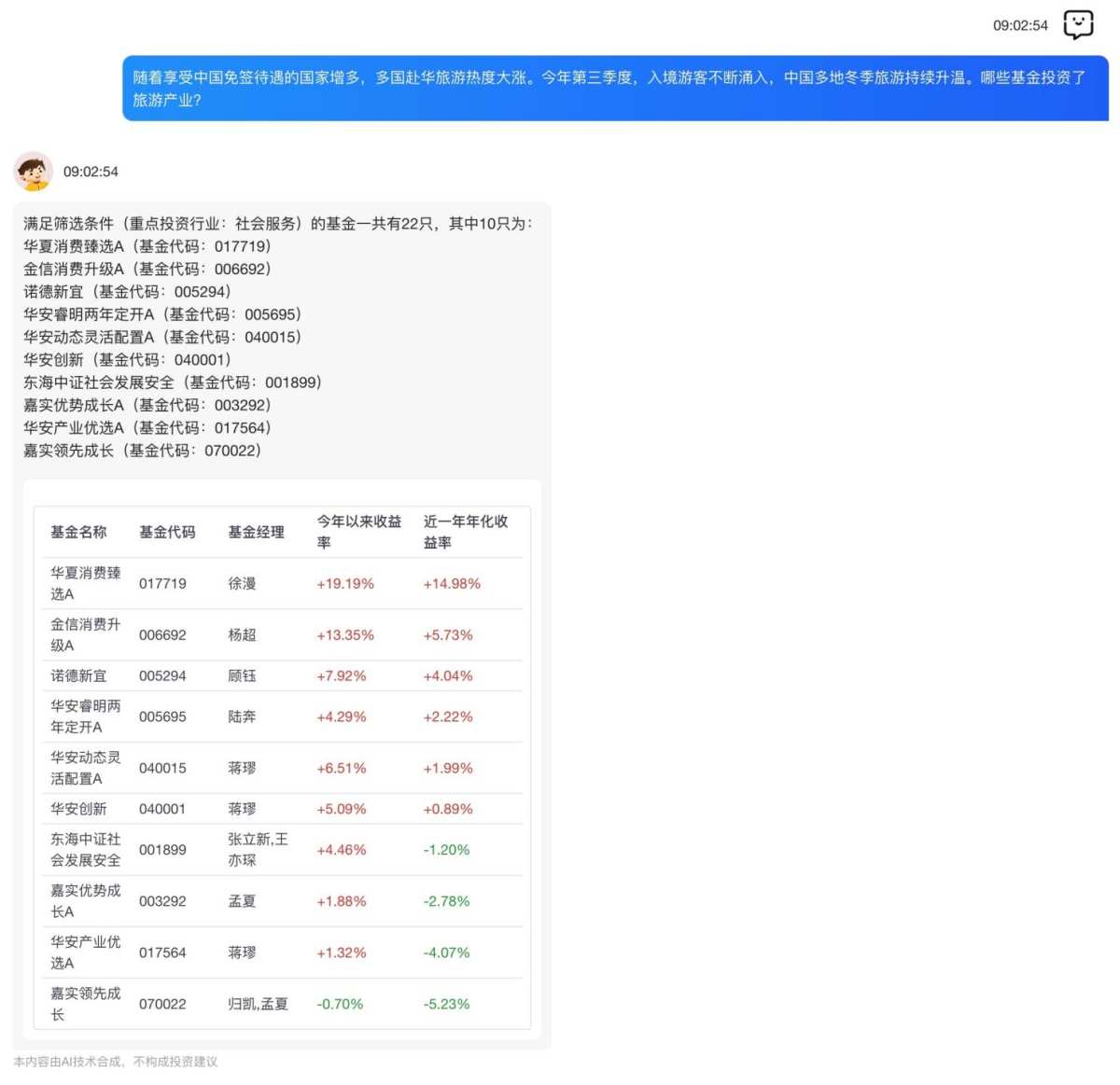Image resolution: width=1120 pixels, height=1085 pixels.
Task: Click the +5.09% return value
Action: coord(342,810)
